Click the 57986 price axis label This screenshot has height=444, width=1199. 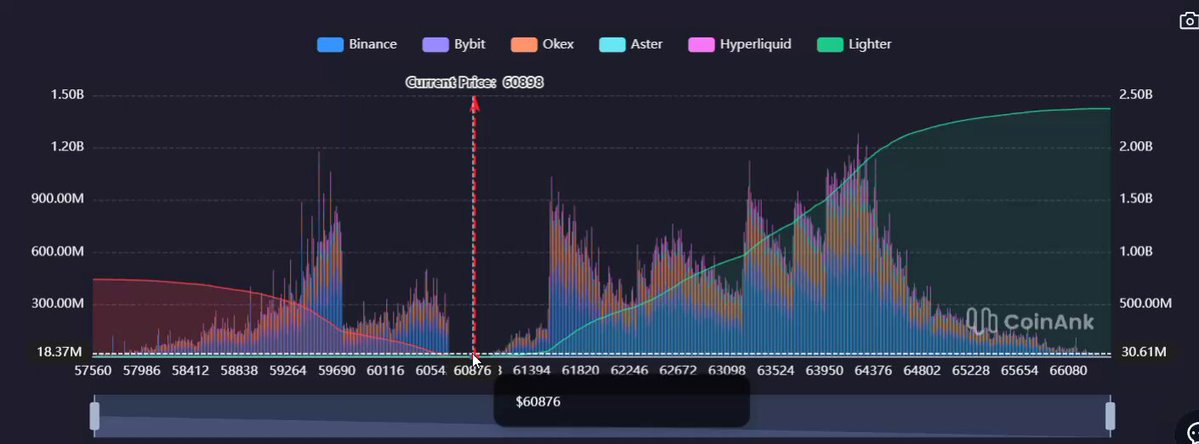click(141, 371)
